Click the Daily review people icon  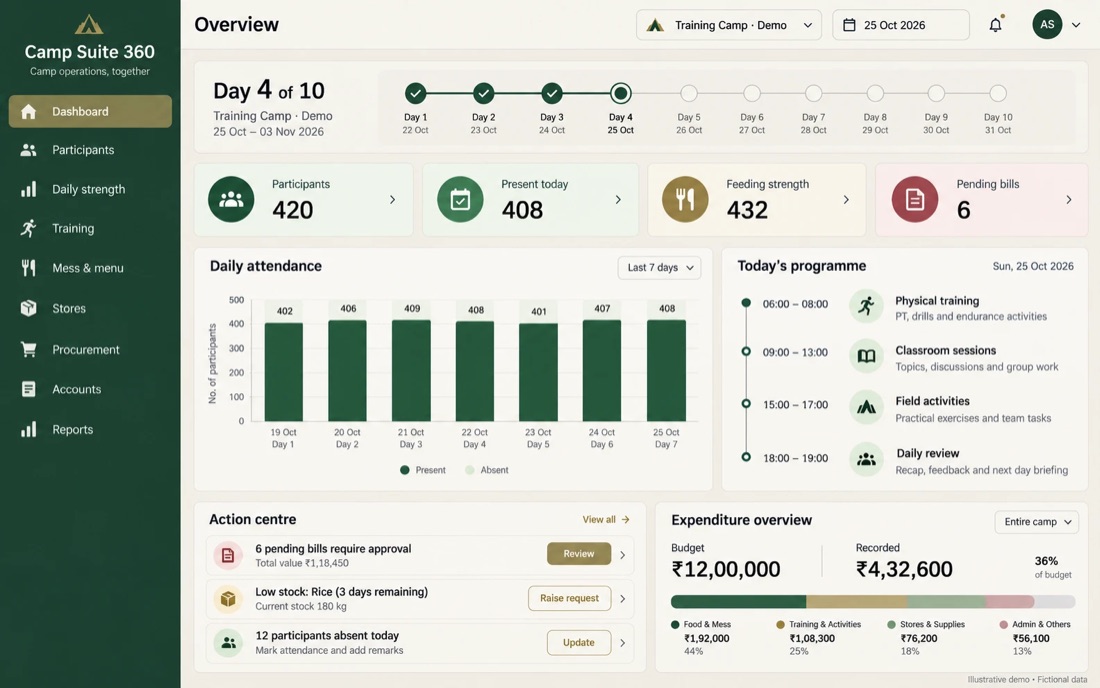coord(866,459)
